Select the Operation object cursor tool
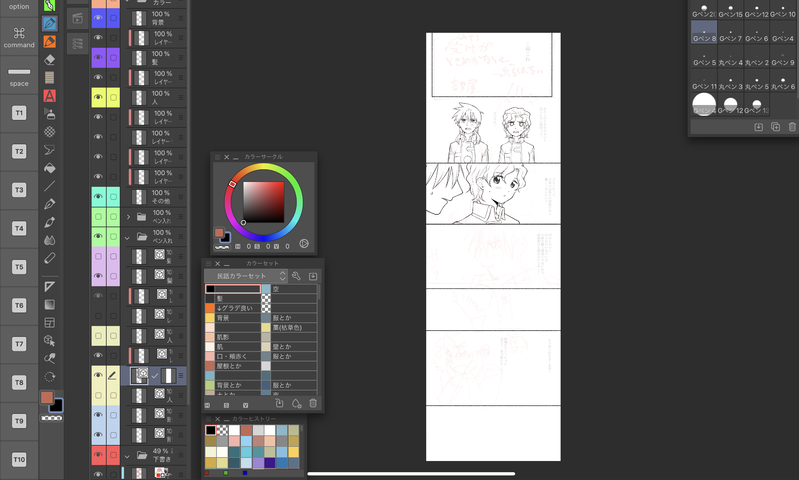 (49, 340)
